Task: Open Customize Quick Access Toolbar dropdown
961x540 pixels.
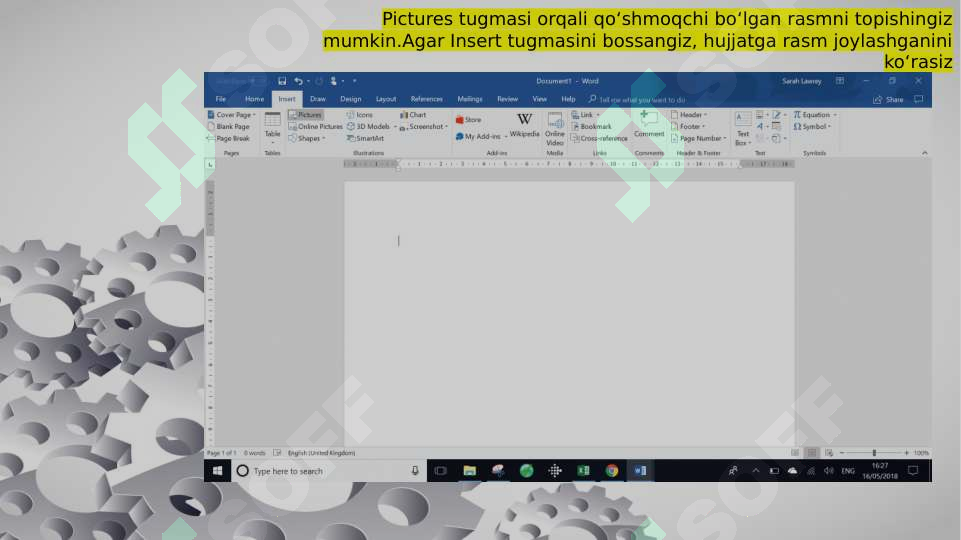Action: pyautogui.click(x=354, y=81)
